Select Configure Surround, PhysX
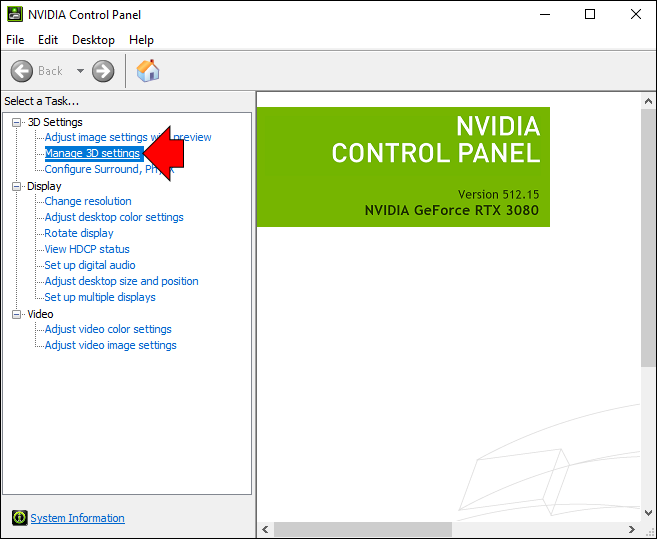657x539 pixels. 109,169
